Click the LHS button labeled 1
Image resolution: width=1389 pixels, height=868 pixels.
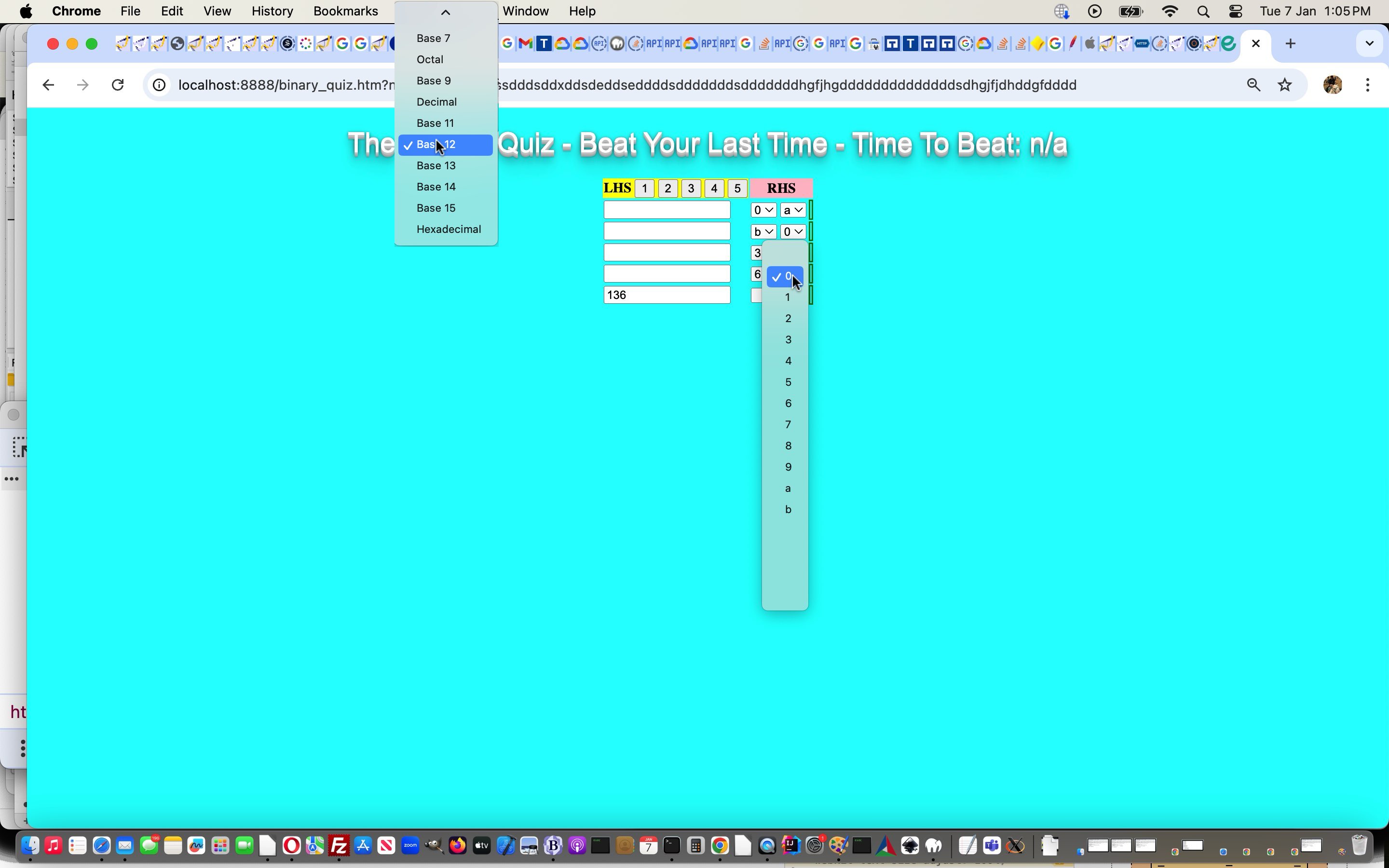pyautogui.click(x=644, y=188)
